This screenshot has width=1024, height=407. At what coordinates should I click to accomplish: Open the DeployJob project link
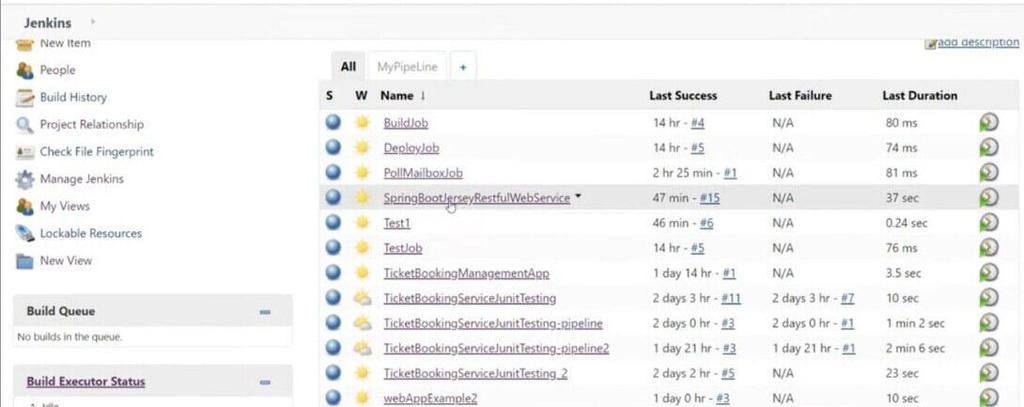[411, 148]
